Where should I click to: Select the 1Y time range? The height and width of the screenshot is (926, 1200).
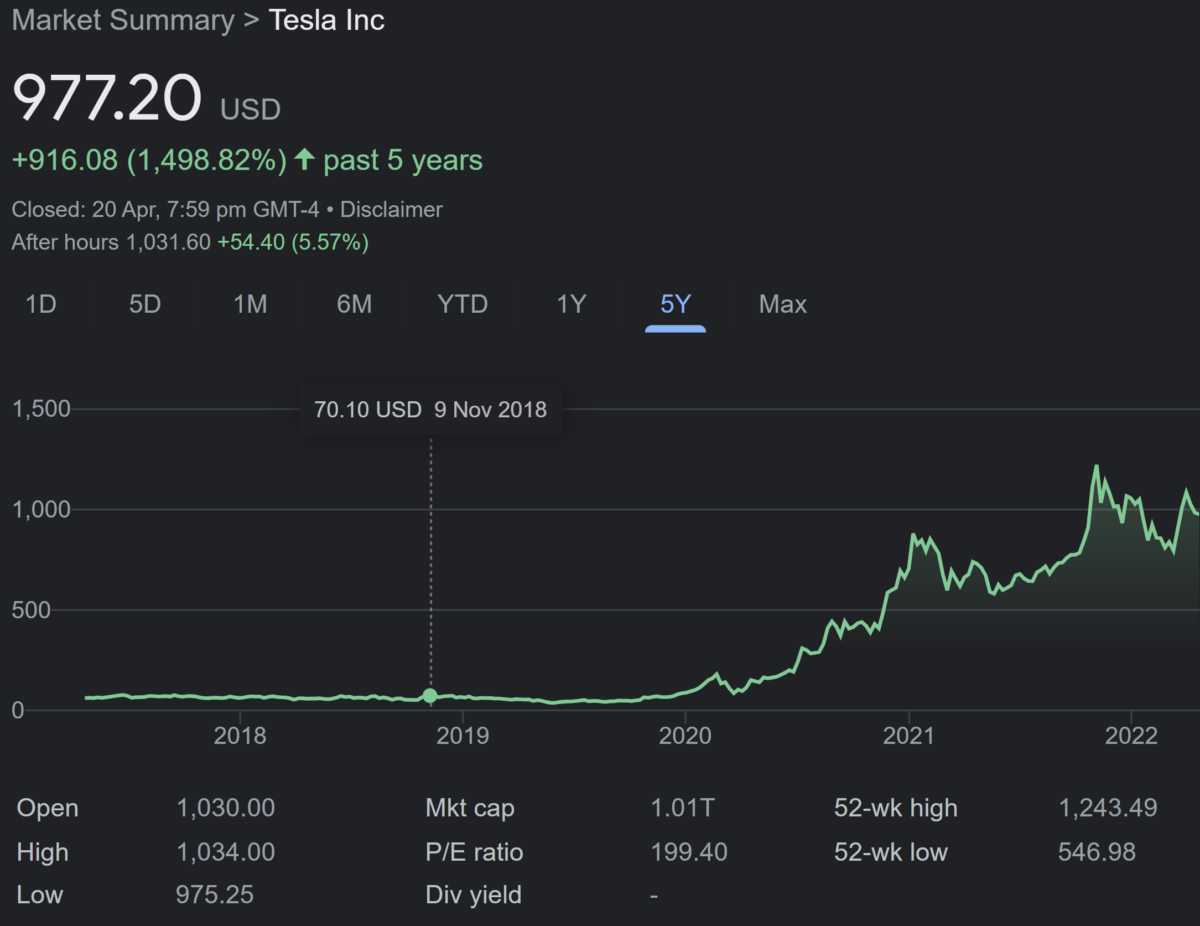[x=571, y=304]
